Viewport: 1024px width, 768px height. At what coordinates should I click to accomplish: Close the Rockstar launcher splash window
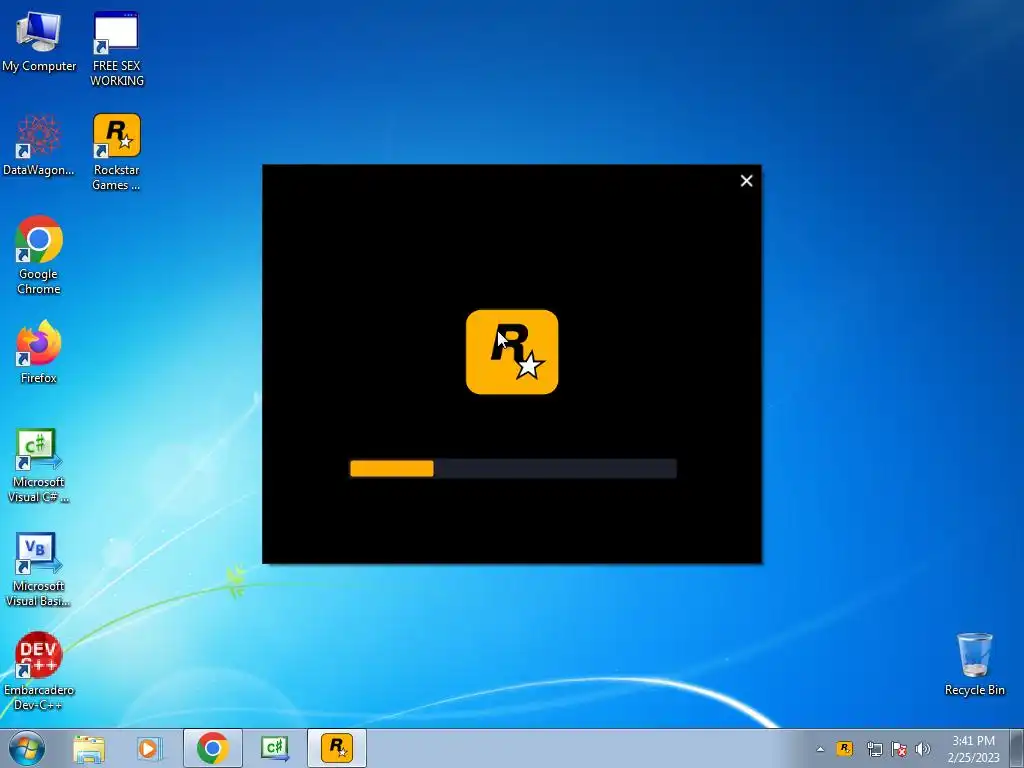[746, 181]
